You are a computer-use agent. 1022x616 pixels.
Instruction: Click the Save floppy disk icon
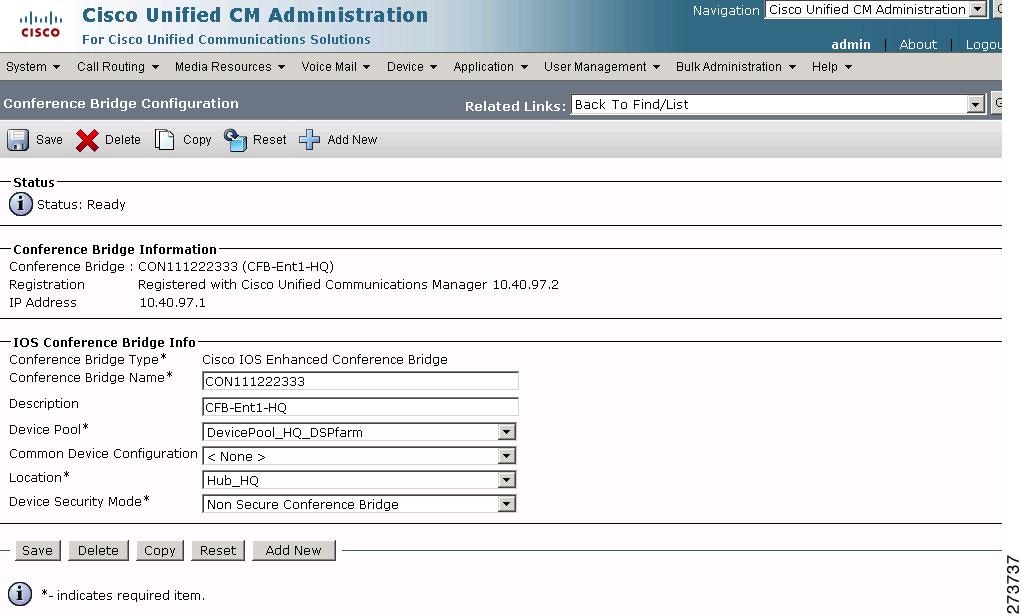point(18,139)
